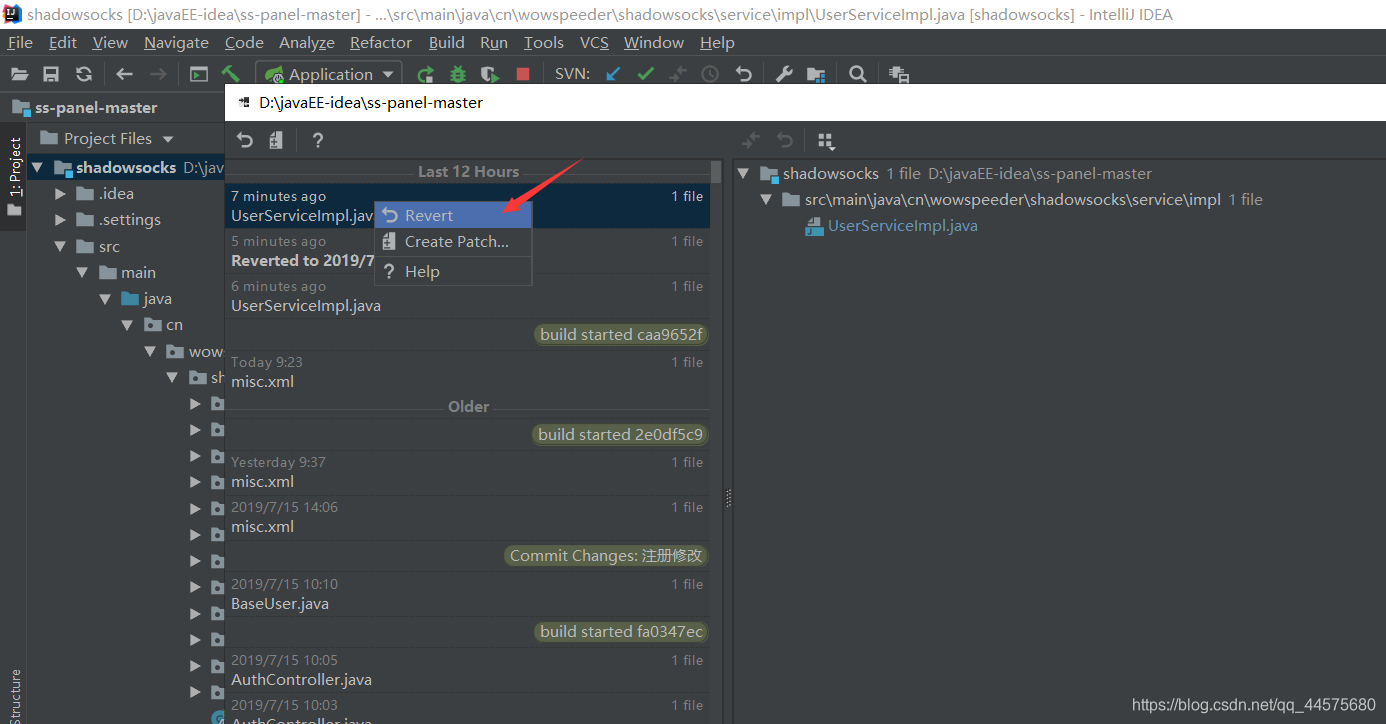This screenshot has height=724, width=1386.
Task: Click the build started 2e0df5c9 label
Action: (620, 434)
